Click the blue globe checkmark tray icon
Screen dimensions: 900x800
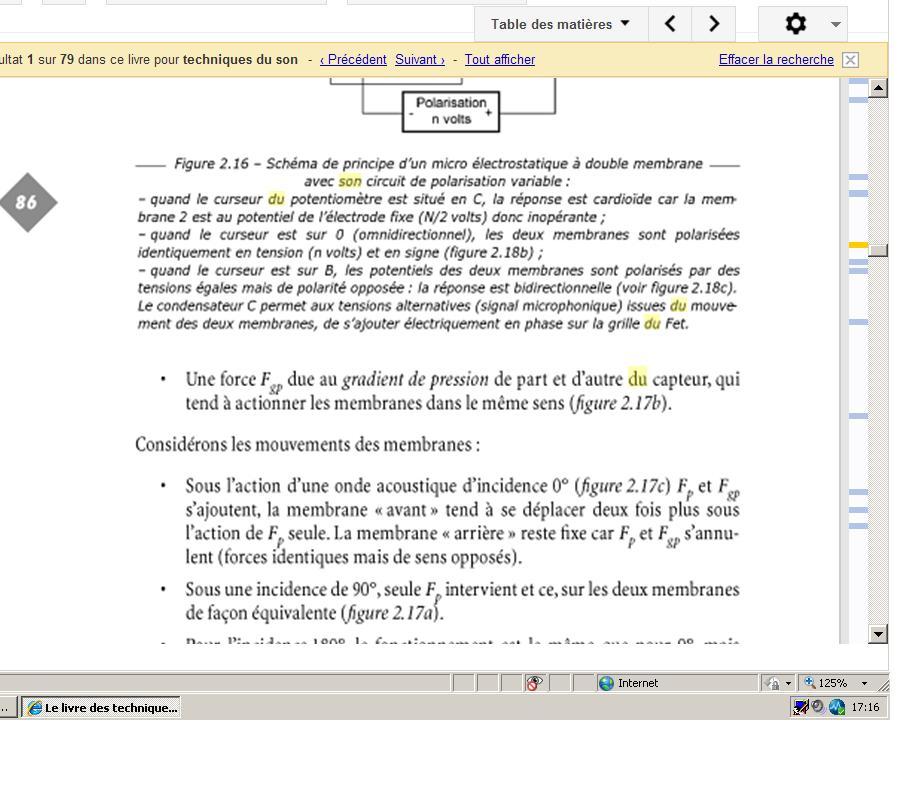837,707
